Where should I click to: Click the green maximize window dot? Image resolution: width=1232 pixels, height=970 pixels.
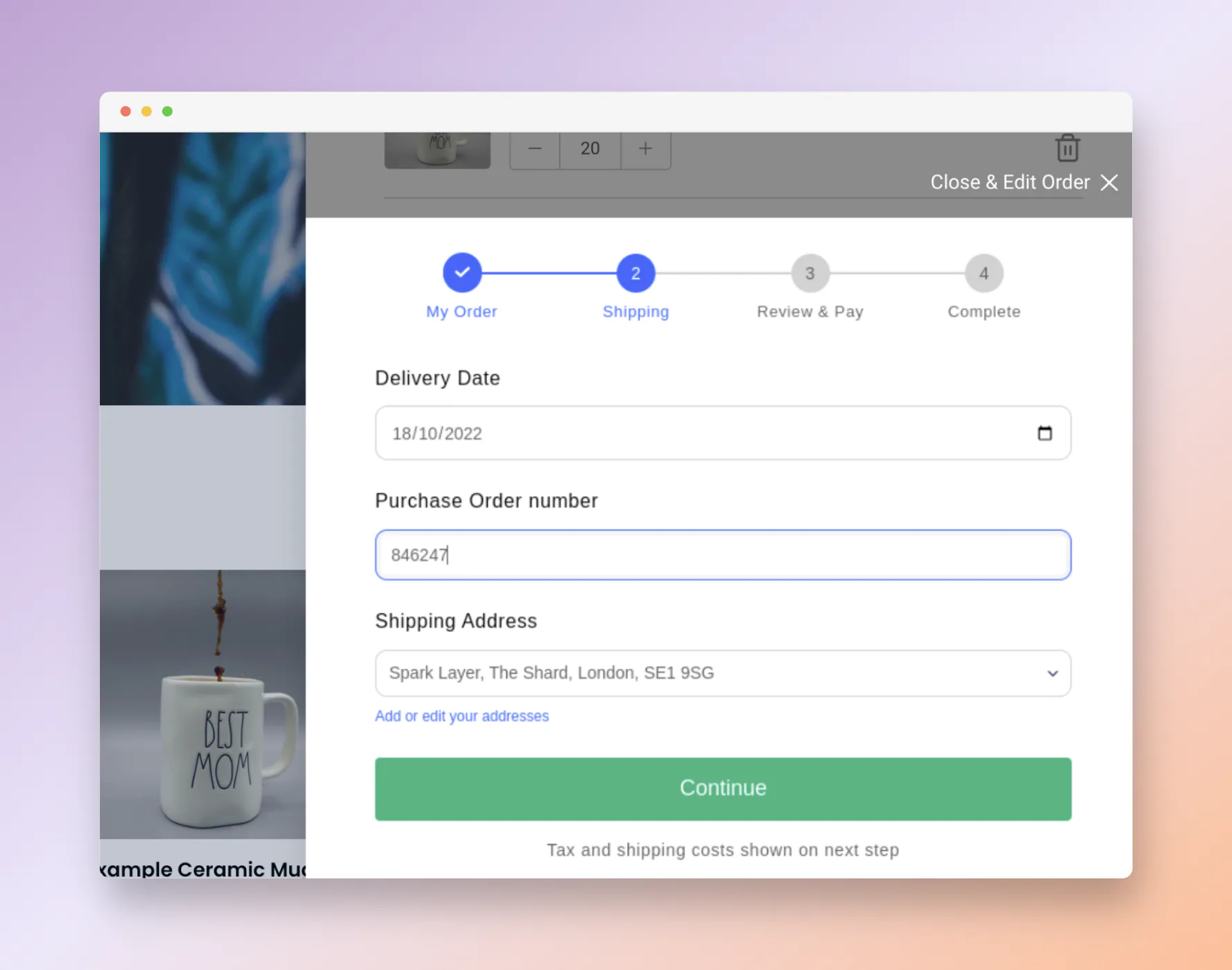(x=167, y=111)
